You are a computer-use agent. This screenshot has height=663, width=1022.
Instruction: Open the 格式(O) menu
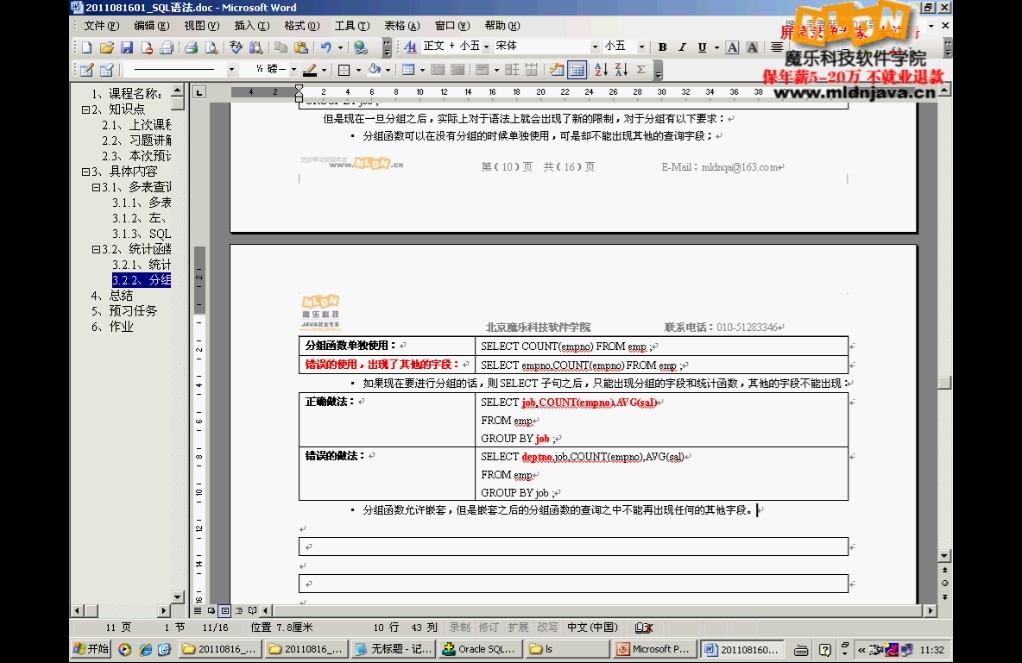pos(302,25)
